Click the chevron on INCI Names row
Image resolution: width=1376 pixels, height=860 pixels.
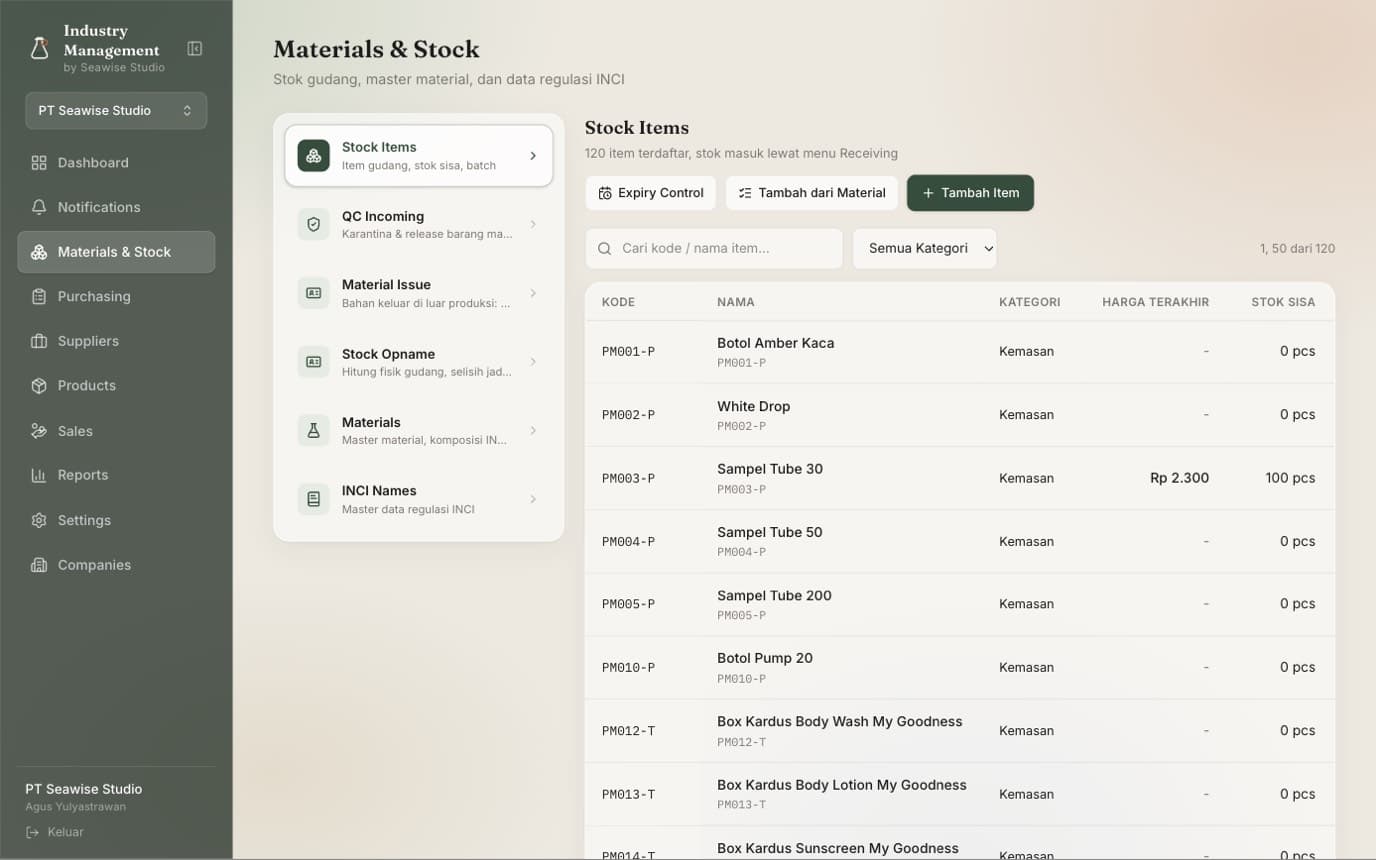click(533, 499)
